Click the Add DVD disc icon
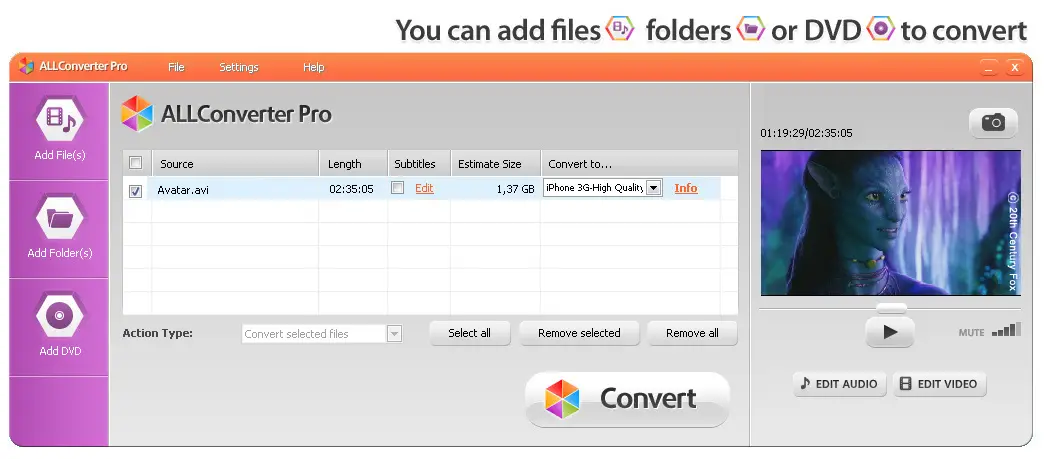This screenshot has height=459, width=1044. (60, 315)
